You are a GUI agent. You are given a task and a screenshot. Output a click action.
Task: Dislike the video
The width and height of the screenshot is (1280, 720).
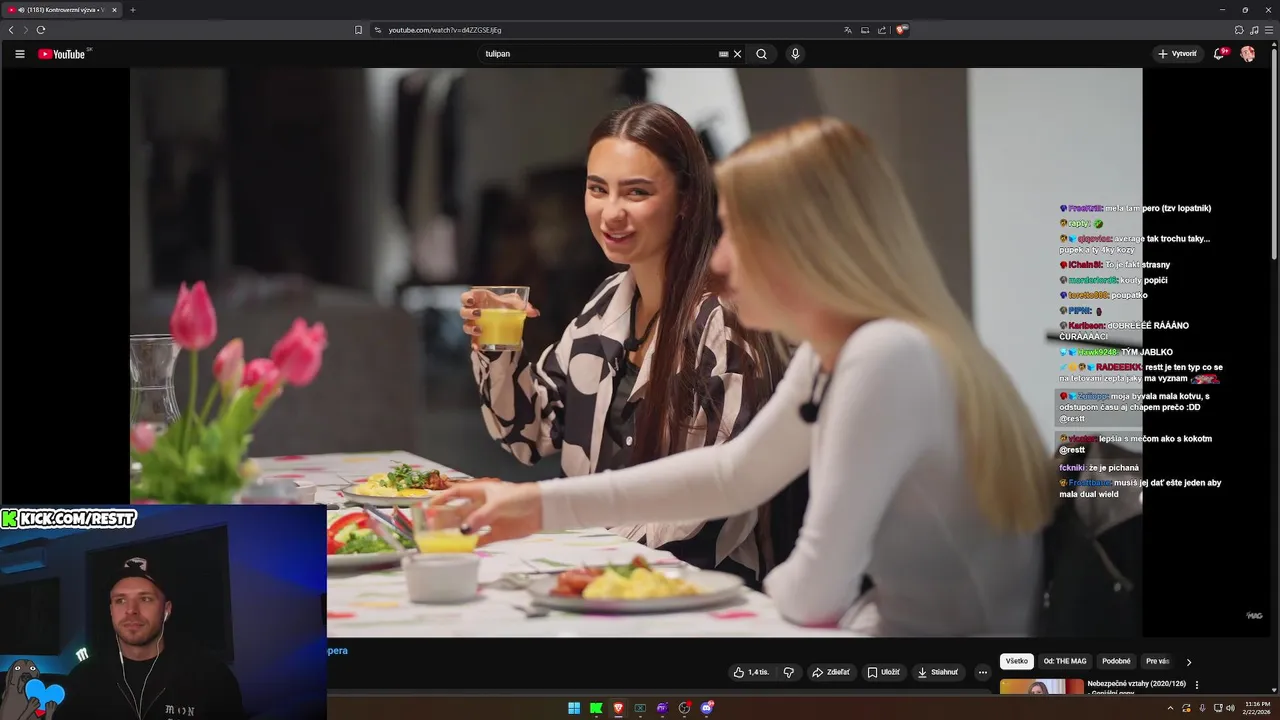pos(788,672)
